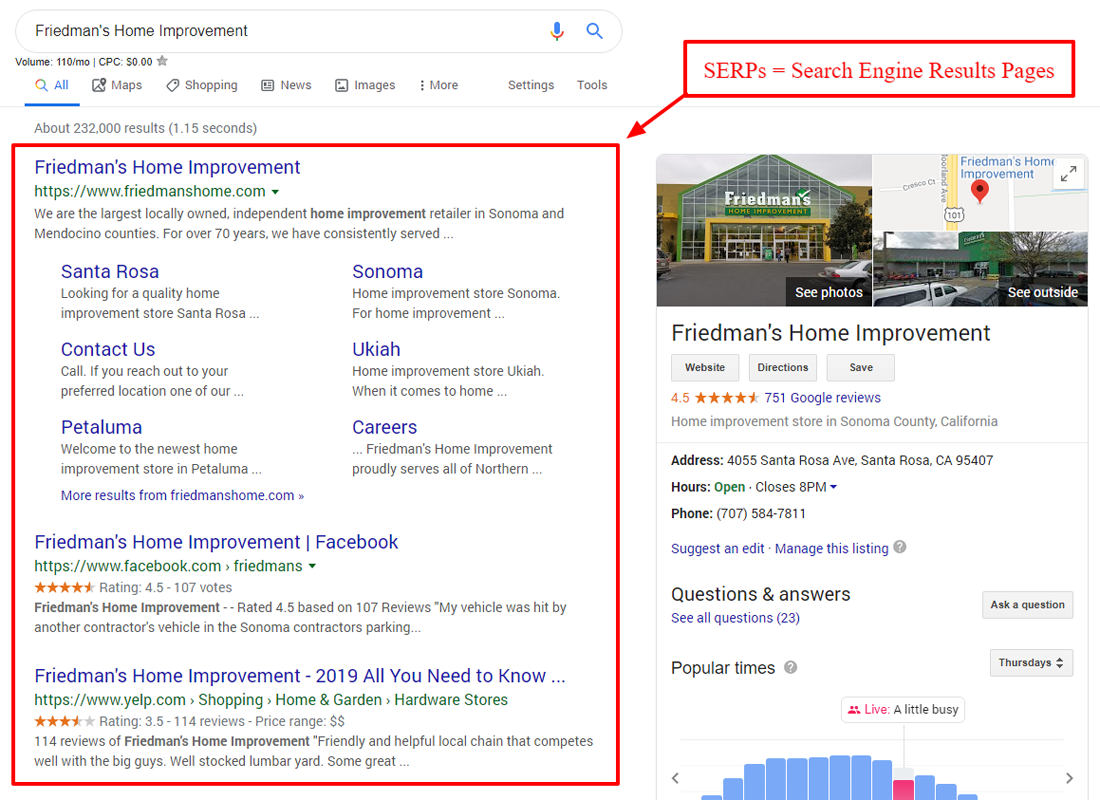Click the Ask a question button
Screen dimensions: 1100x800
(x=1028, y=605)
